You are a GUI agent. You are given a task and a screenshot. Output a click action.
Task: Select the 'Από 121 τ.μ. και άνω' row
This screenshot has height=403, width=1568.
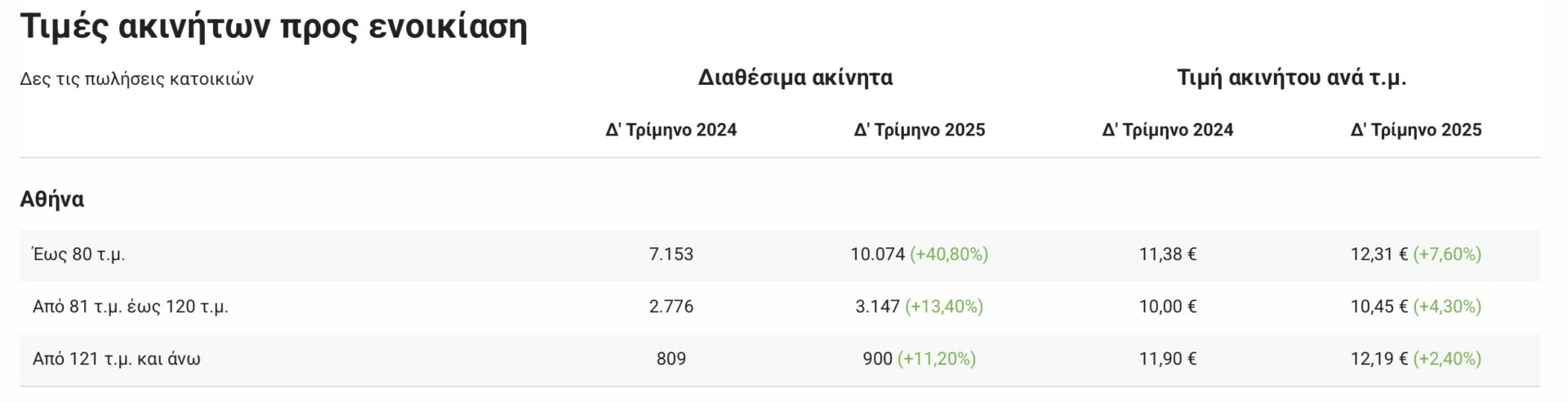tap(117, 359)
